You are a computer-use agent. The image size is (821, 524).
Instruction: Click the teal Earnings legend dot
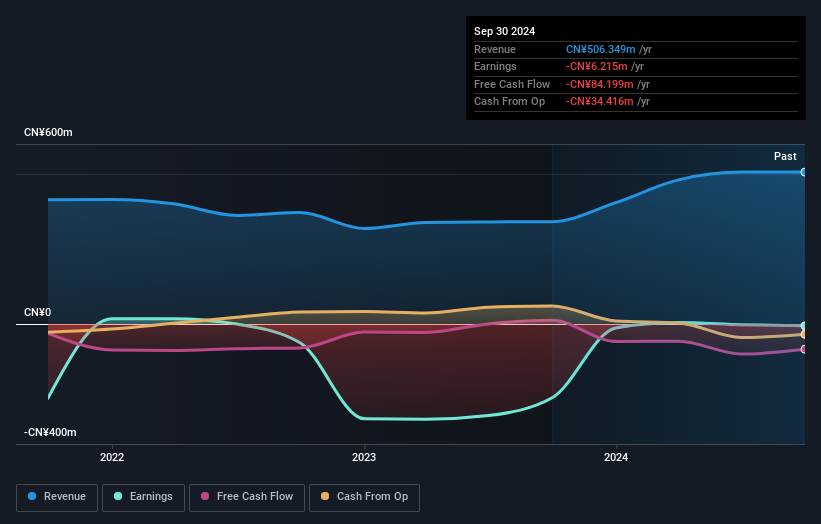pyautogui.click(x=118, y=496)
